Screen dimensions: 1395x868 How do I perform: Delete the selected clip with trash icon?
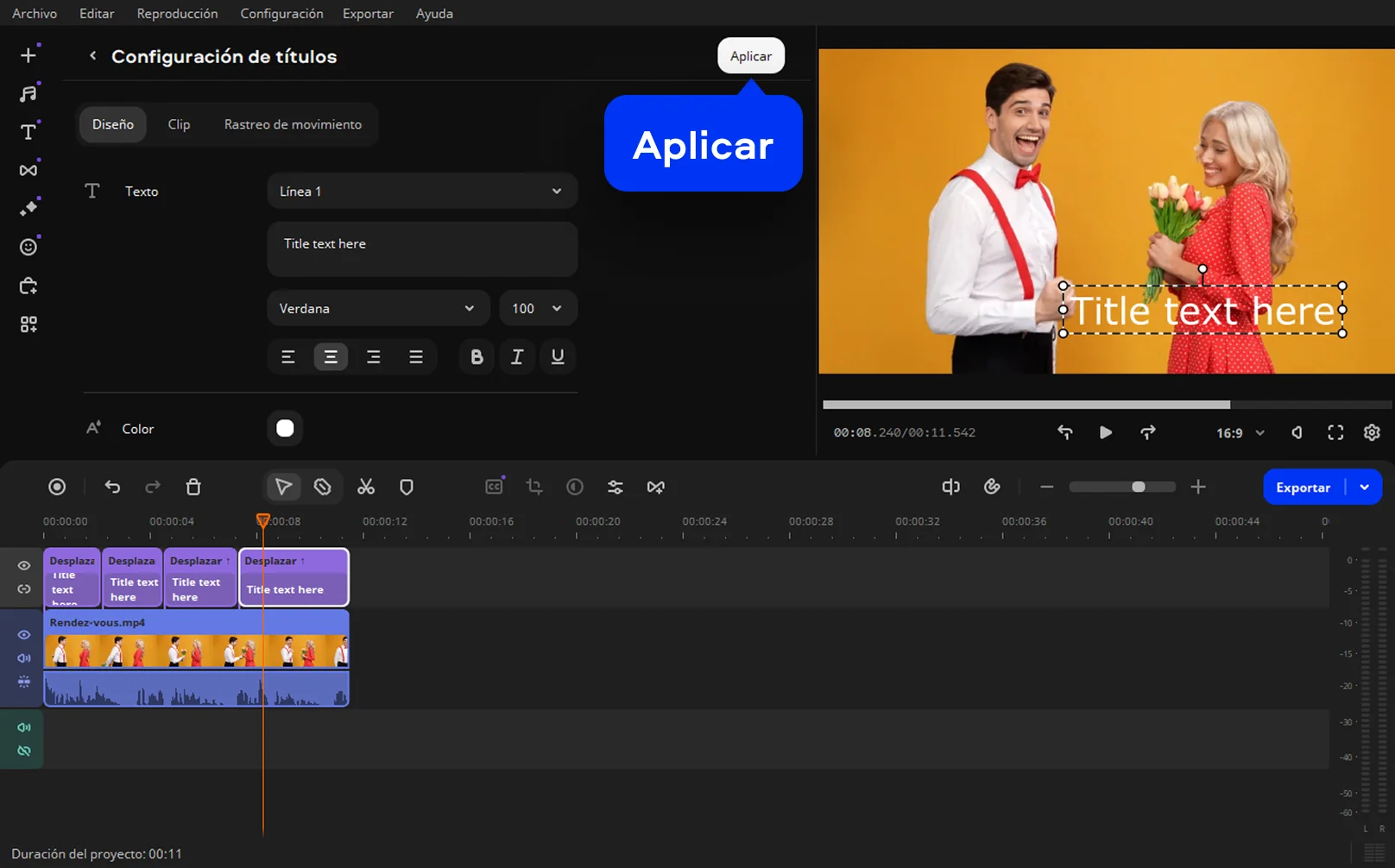[193, 487]
